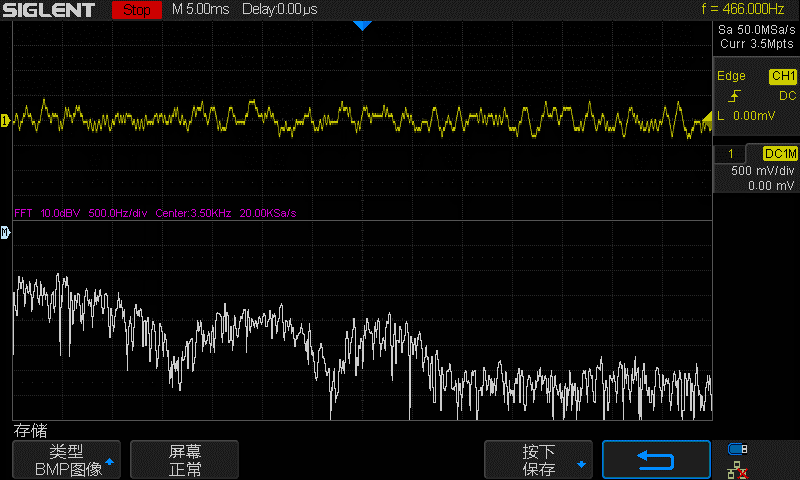Click the 屏幕 正常 screen mode button
Screen dimensions: 800x480
click(x=185, y=460)
